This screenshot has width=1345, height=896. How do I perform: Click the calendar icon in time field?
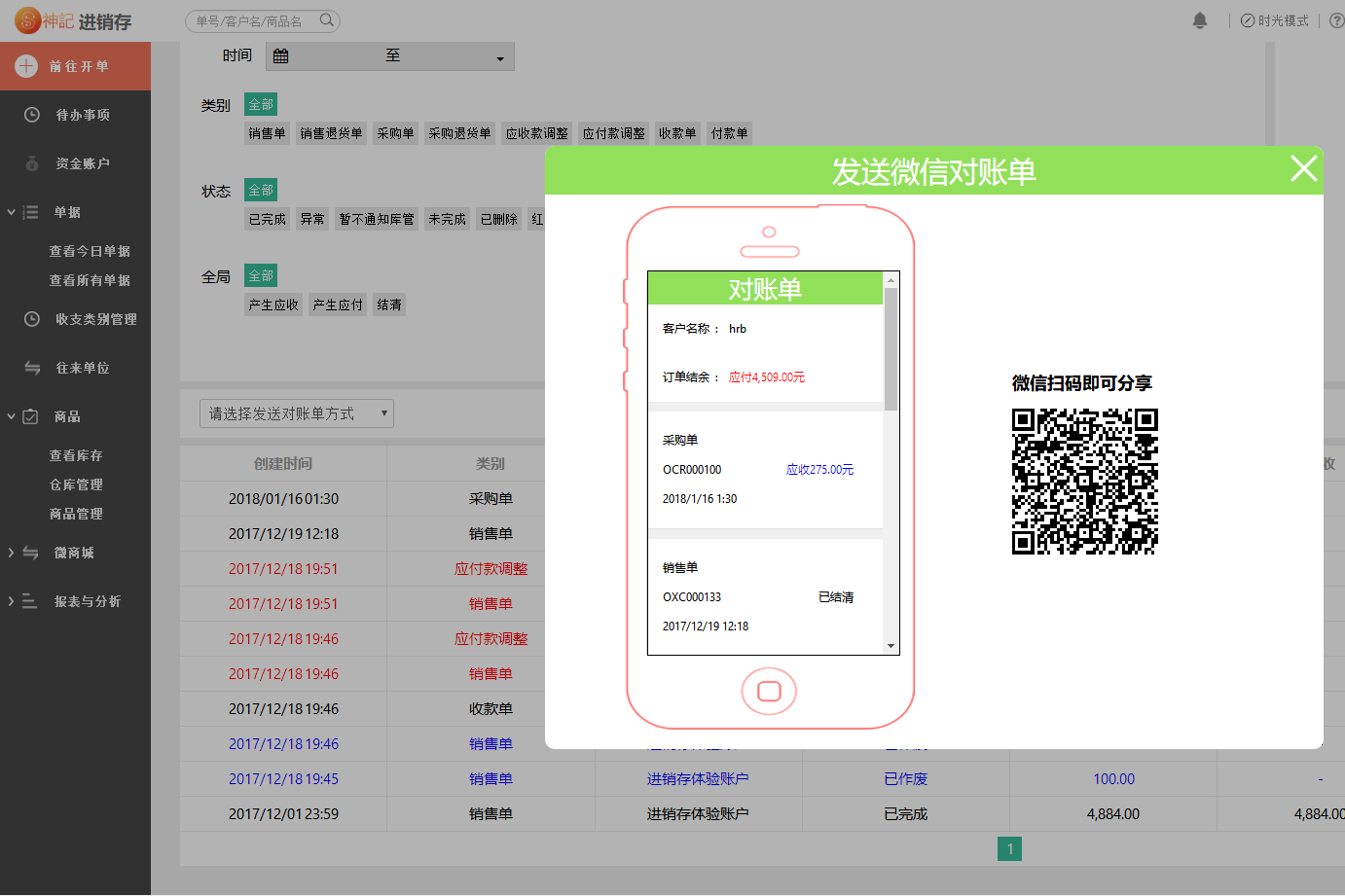[x=281, y=56]
